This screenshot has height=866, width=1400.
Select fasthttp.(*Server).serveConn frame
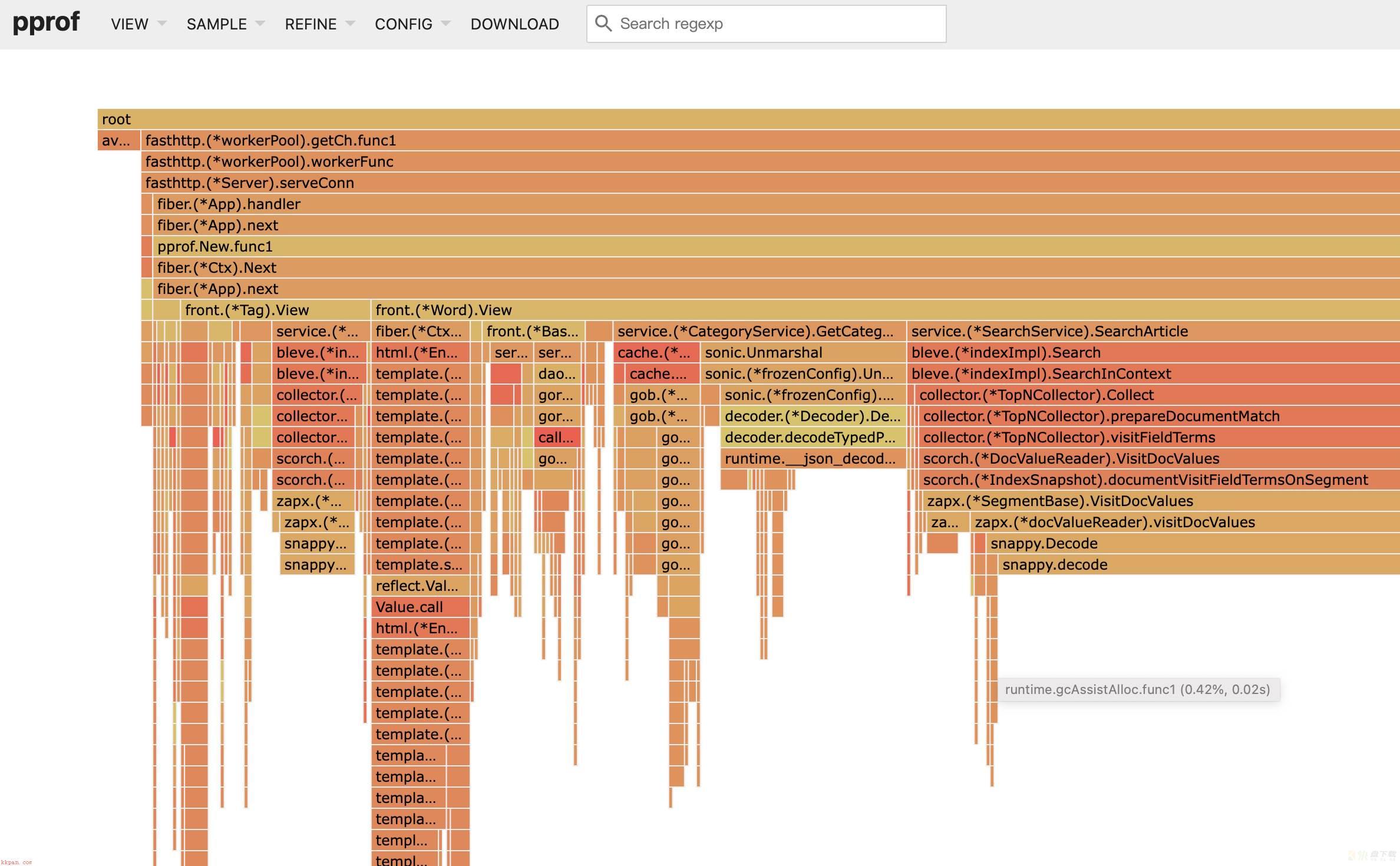click(771, 183)
